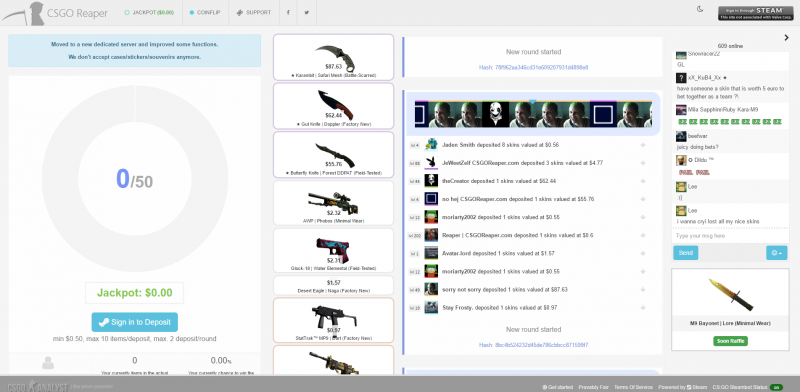Send the chat message
Viewport: 800px width, 392px height.
[685, 253]
